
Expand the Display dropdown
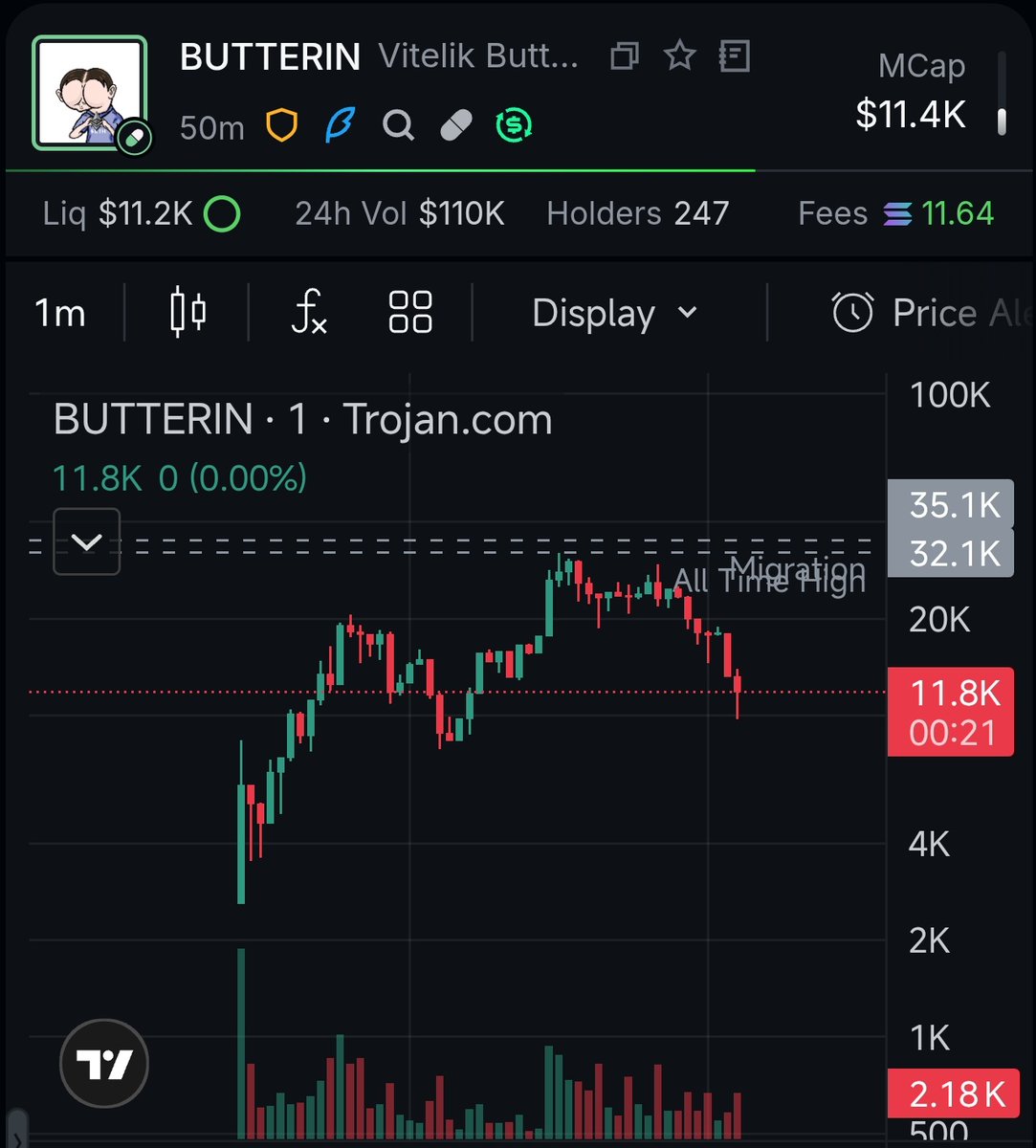pyautogui.click(x=615, y=313)
